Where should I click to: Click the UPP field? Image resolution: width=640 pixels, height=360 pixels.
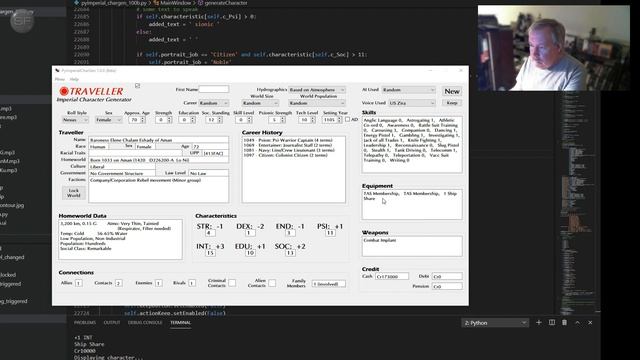(215, 153)
